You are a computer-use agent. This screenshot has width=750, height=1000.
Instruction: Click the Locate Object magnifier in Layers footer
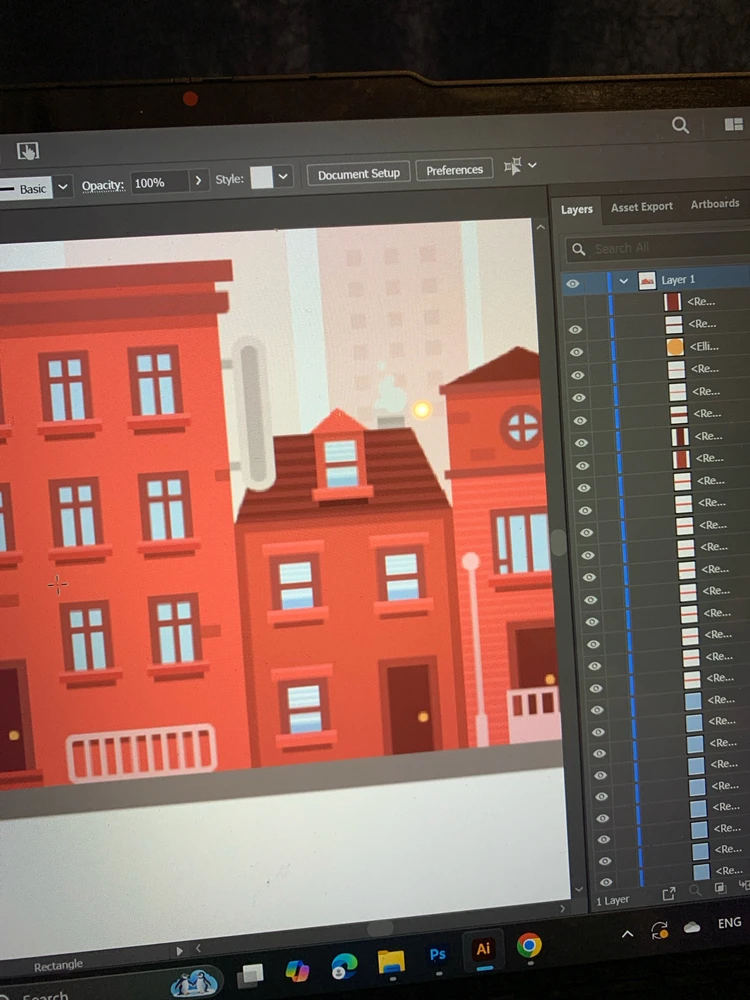coord(695,890)
